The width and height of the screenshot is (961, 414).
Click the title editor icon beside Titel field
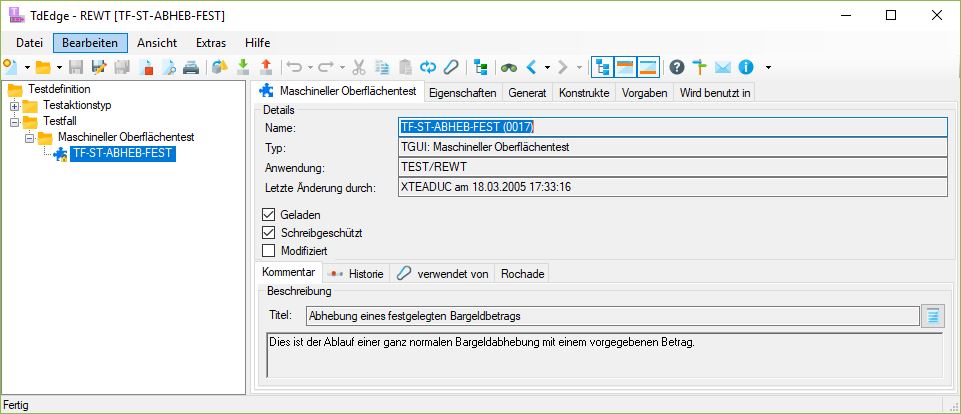tap(932, 316)
